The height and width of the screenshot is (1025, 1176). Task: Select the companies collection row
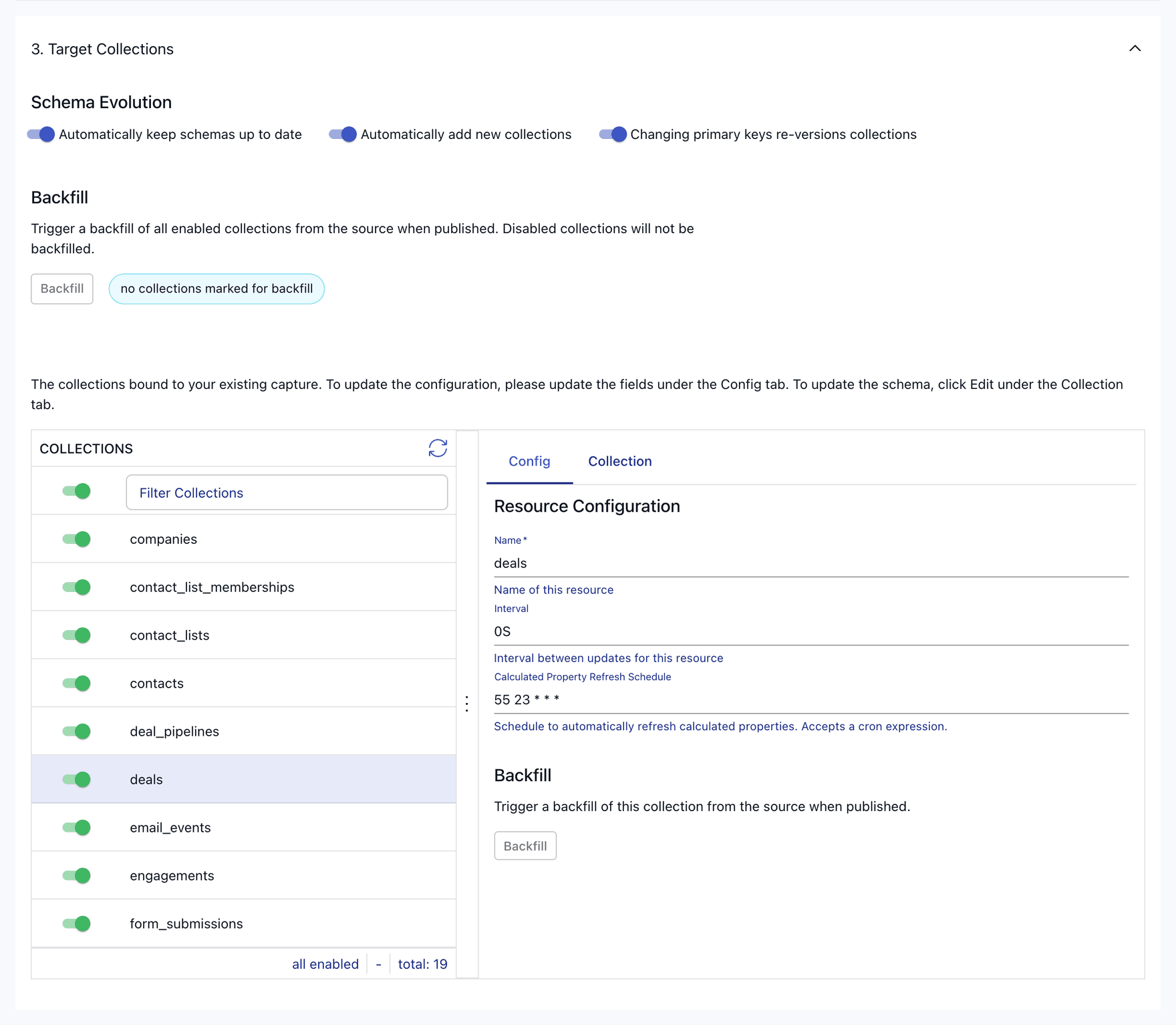244,539
